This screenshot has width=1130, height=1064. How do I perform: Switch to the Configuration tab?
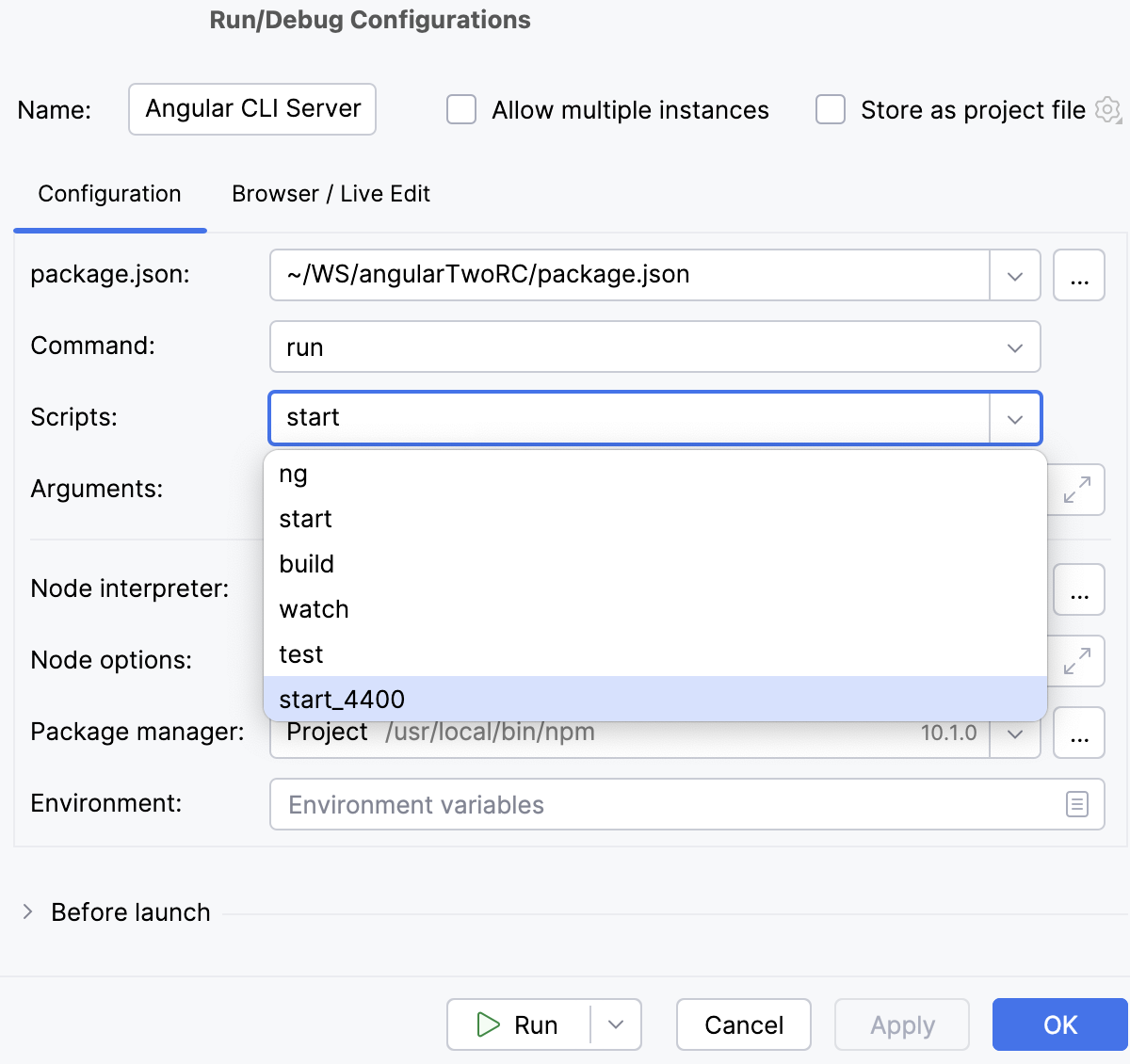pos(109,194)
